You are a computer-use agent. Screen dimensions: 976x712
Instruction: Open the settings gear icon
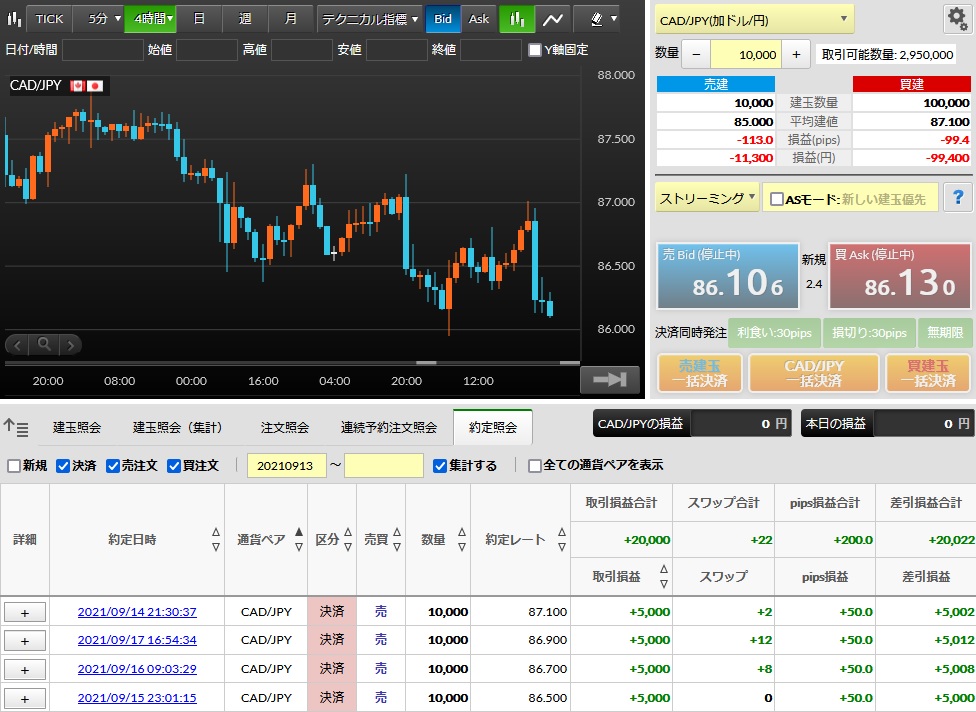[957, 19]
